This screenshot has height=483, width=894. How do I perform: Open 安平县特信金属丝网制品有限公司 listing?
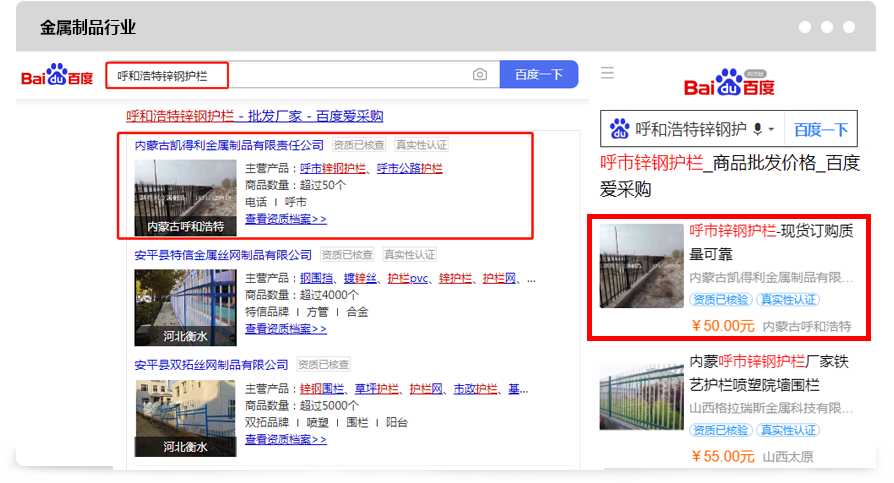coord(223,255)
